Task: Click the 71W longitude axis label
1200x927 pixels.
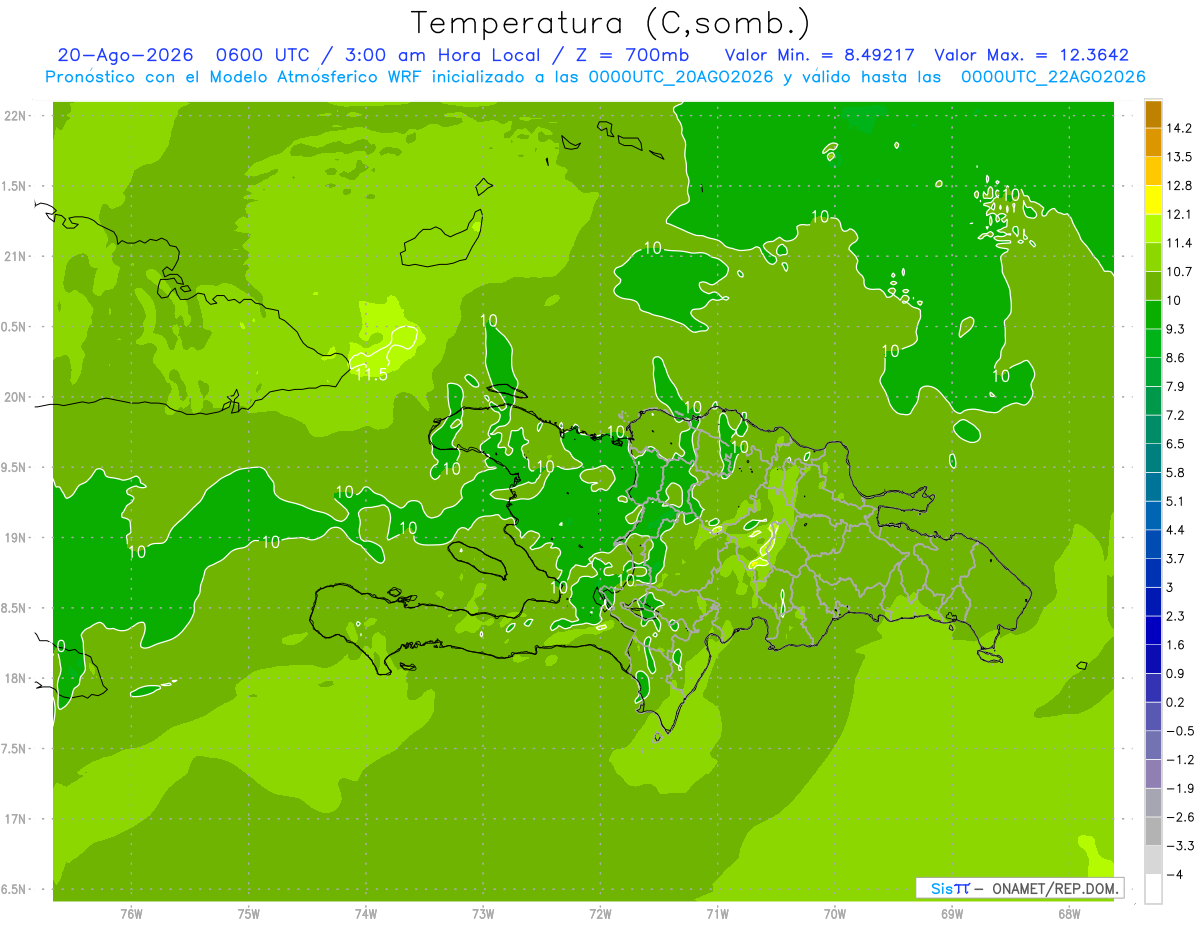Action: point(717,914)
